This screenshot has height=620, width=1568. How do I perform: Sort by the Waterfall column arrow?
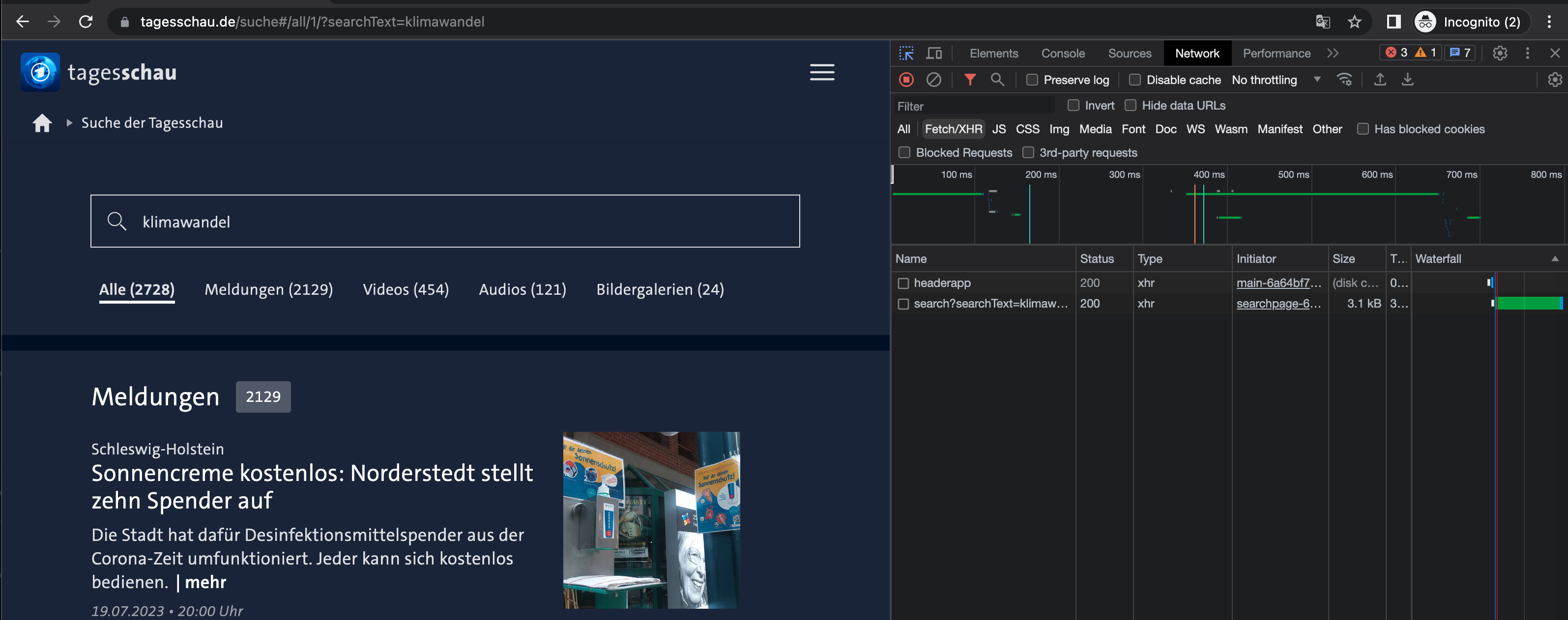coord(1555,258)
